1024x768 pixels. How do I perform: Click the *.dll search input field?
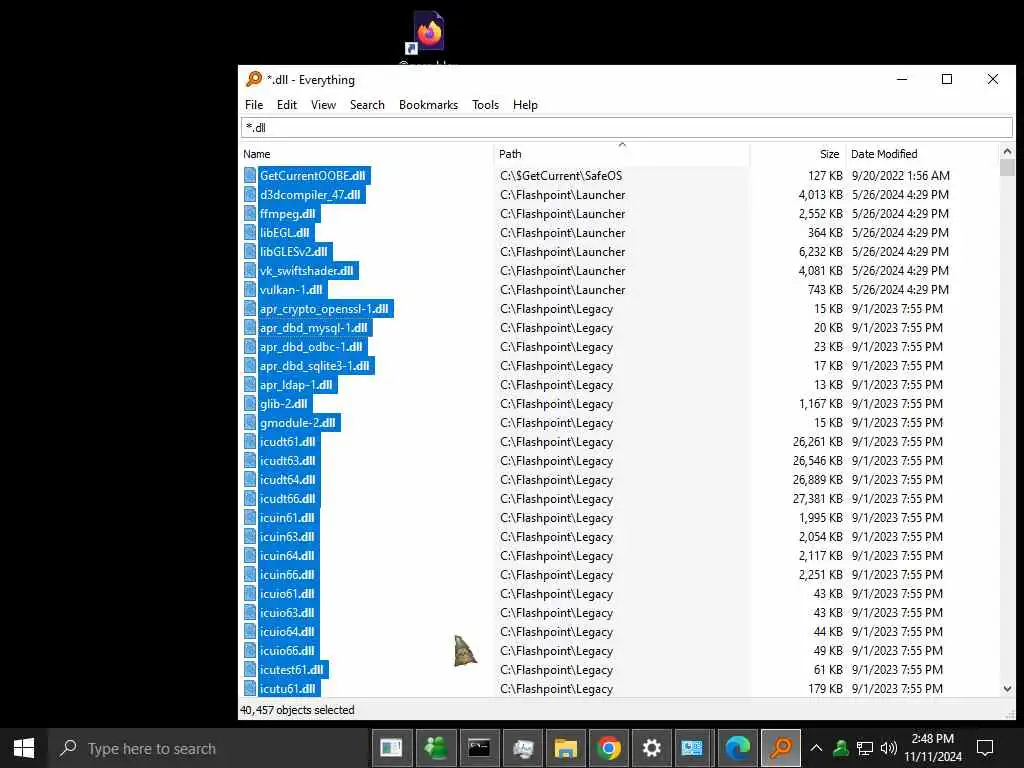click(x=626, y=127)
